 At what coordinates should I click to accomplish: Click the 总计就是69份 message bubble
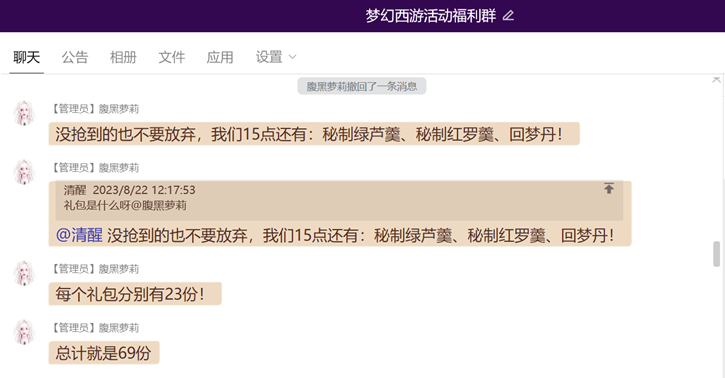click(x=104, y=353)
